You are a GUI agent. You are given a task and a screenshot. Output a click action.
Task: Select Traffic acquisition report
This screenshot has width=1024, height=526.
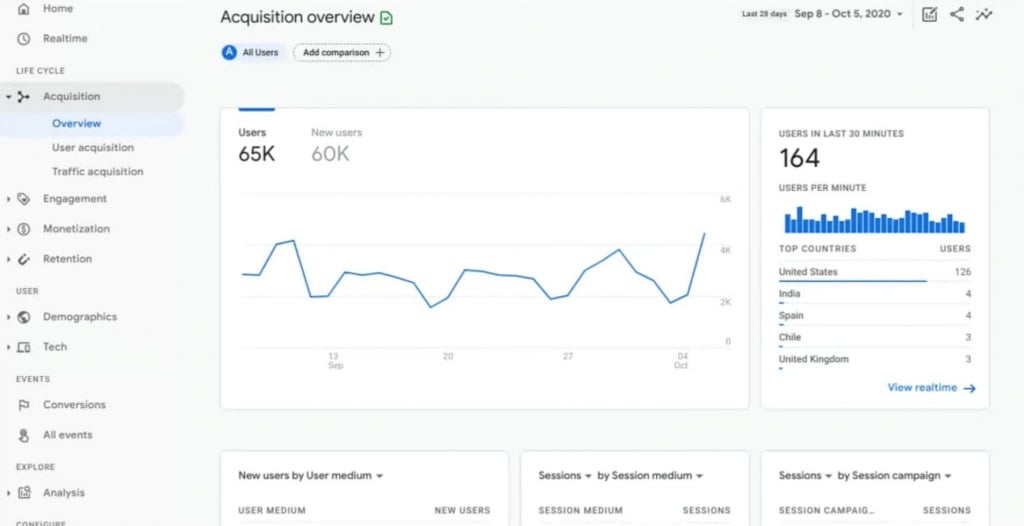[x=97, y=172]
